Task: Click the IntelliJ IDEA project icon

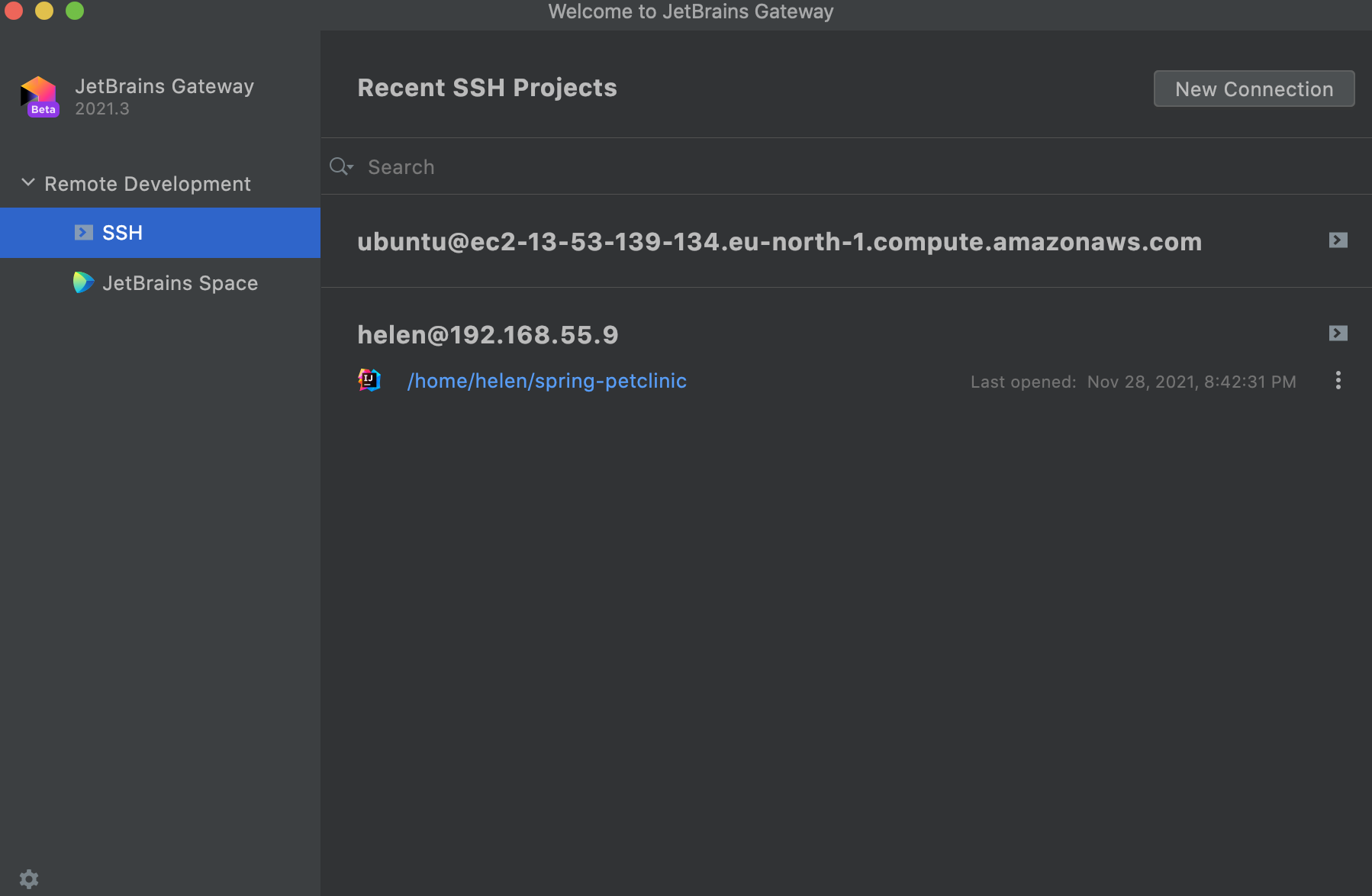Action: point(369,380)
